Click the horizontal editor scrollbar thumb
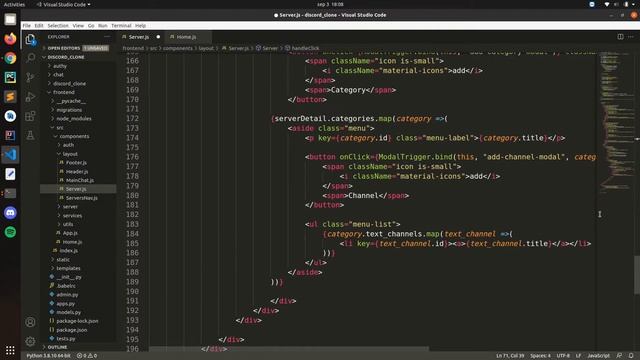The height and width of the screenshot is (360, 640). [289, 349]
